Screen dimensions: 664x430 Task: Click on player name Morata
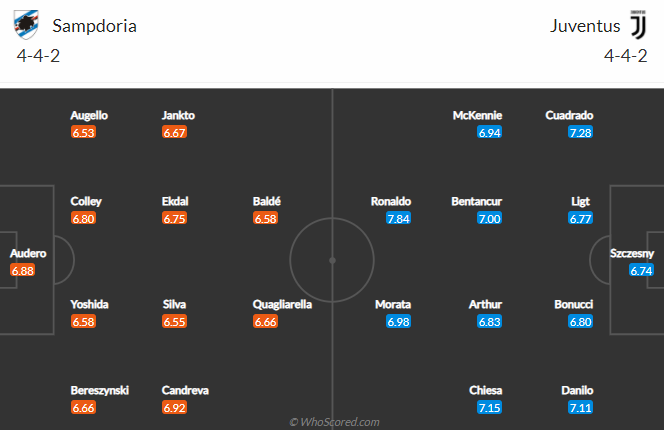(x=393, y=305)
